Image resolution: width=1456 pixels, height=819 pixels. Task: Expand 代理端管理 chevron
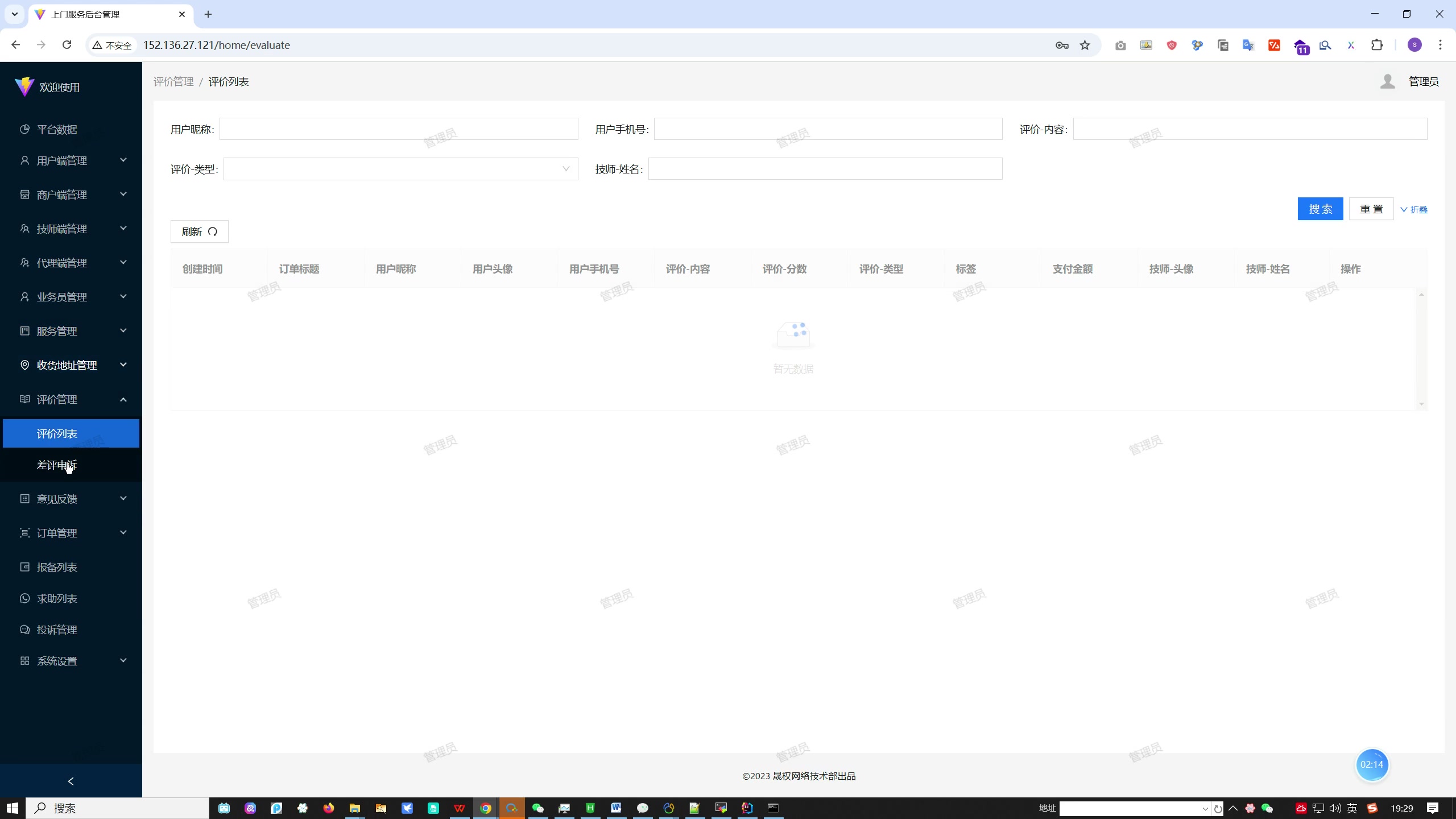tap(123, 263)
